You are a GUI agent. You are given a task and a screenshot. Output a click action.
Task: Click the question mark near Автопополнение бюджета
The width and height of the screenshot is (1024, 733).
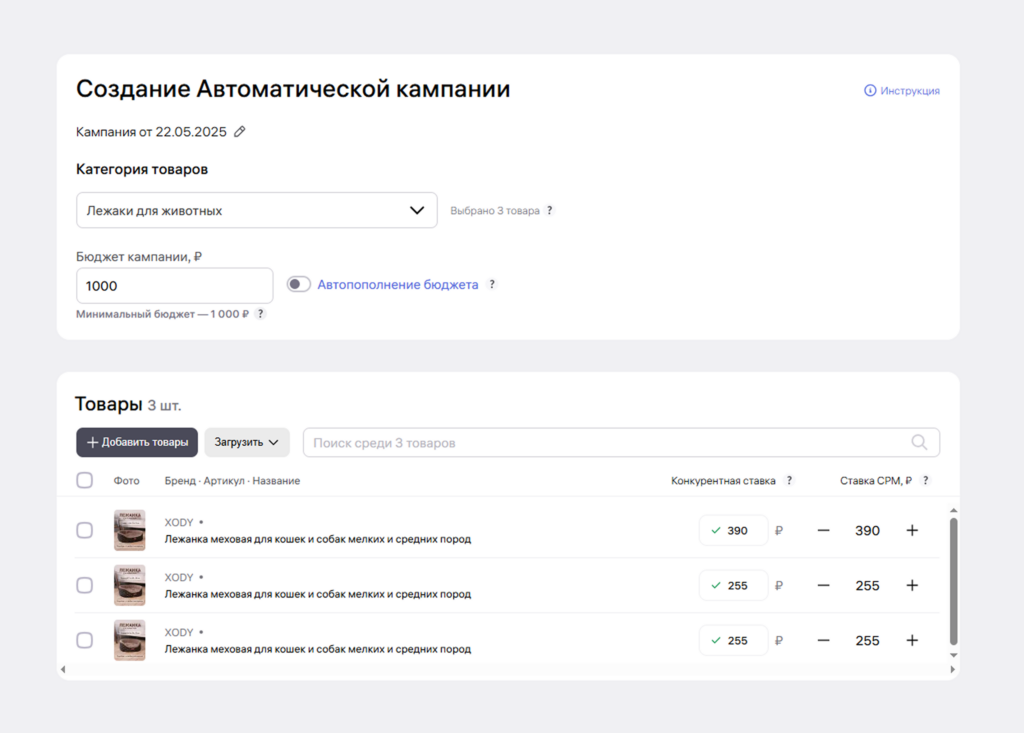(x=491, y=285)
